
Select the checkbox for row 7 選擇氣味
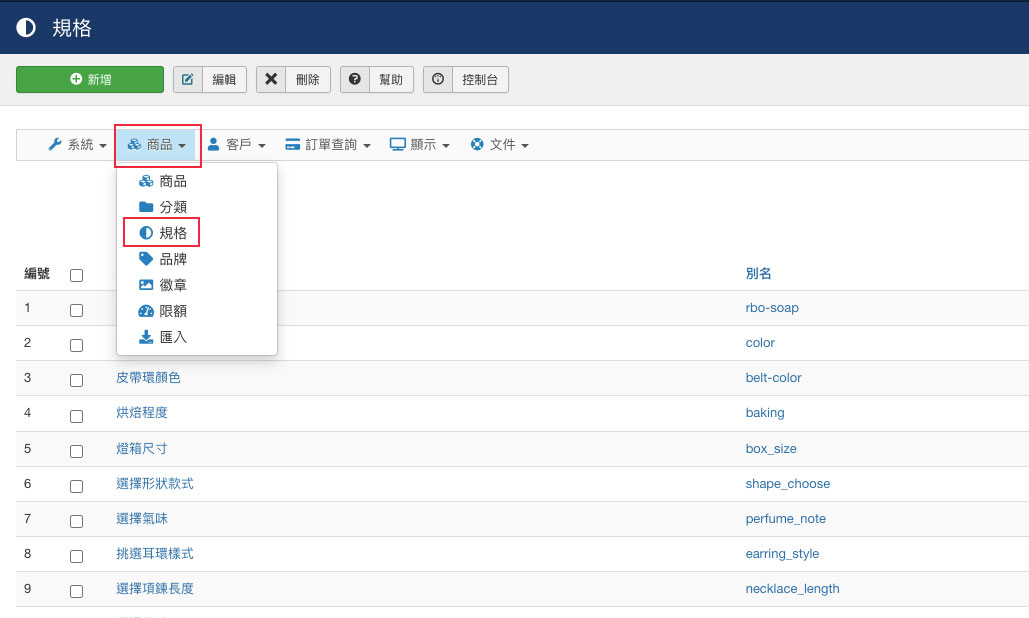76,521
